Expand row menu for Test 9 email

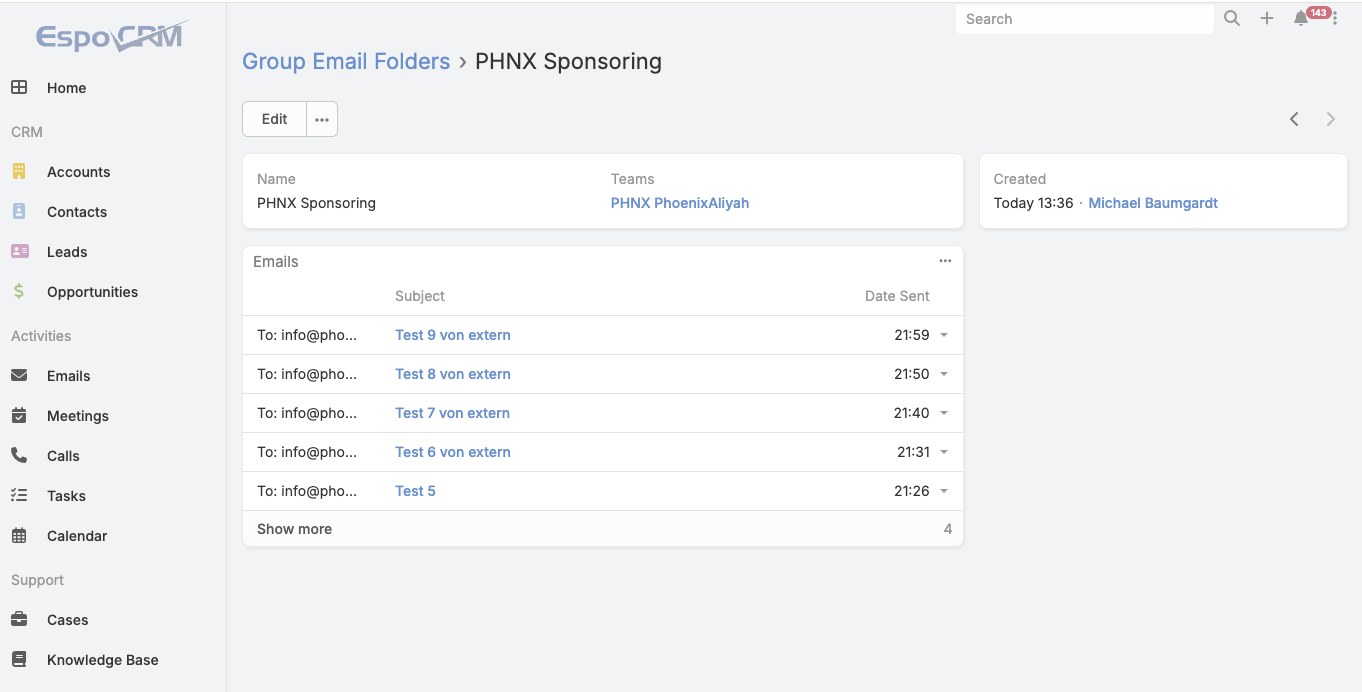pos(944,335)
